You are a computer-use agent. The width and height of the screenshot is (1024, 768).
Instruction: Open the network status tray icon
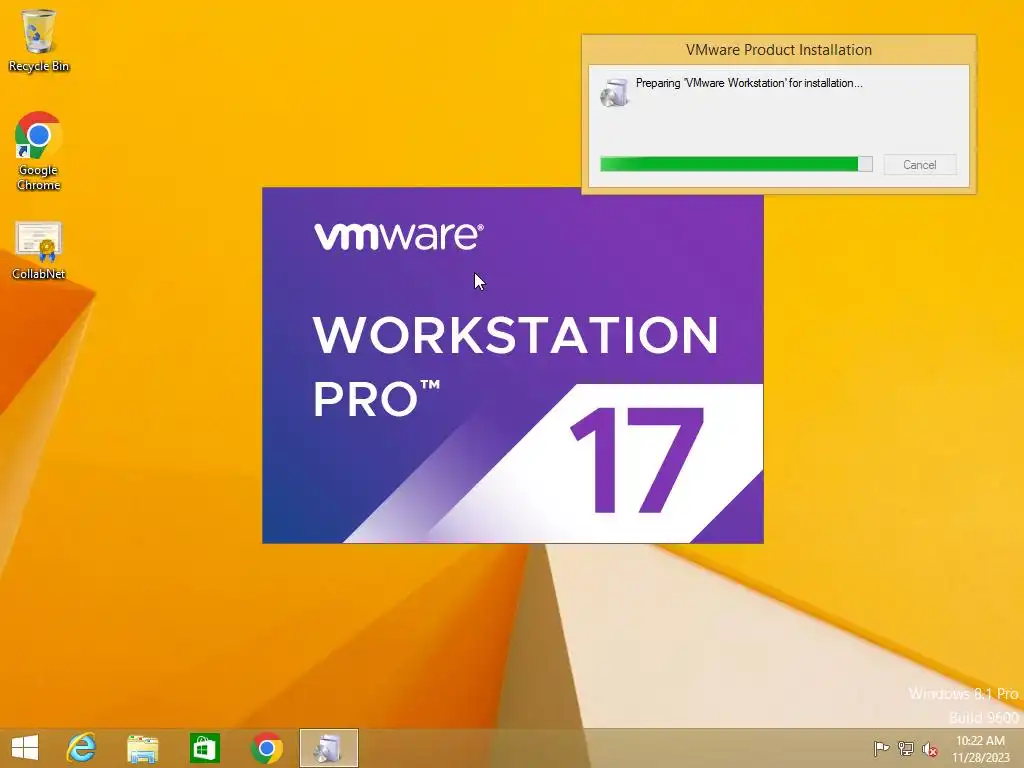pyautogui.click(x=906, y=748)
